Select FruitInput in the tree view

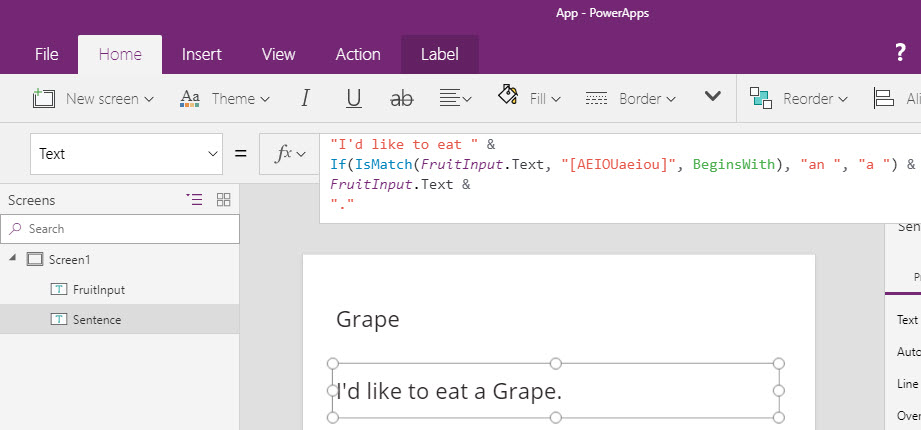tap(99, 289)
